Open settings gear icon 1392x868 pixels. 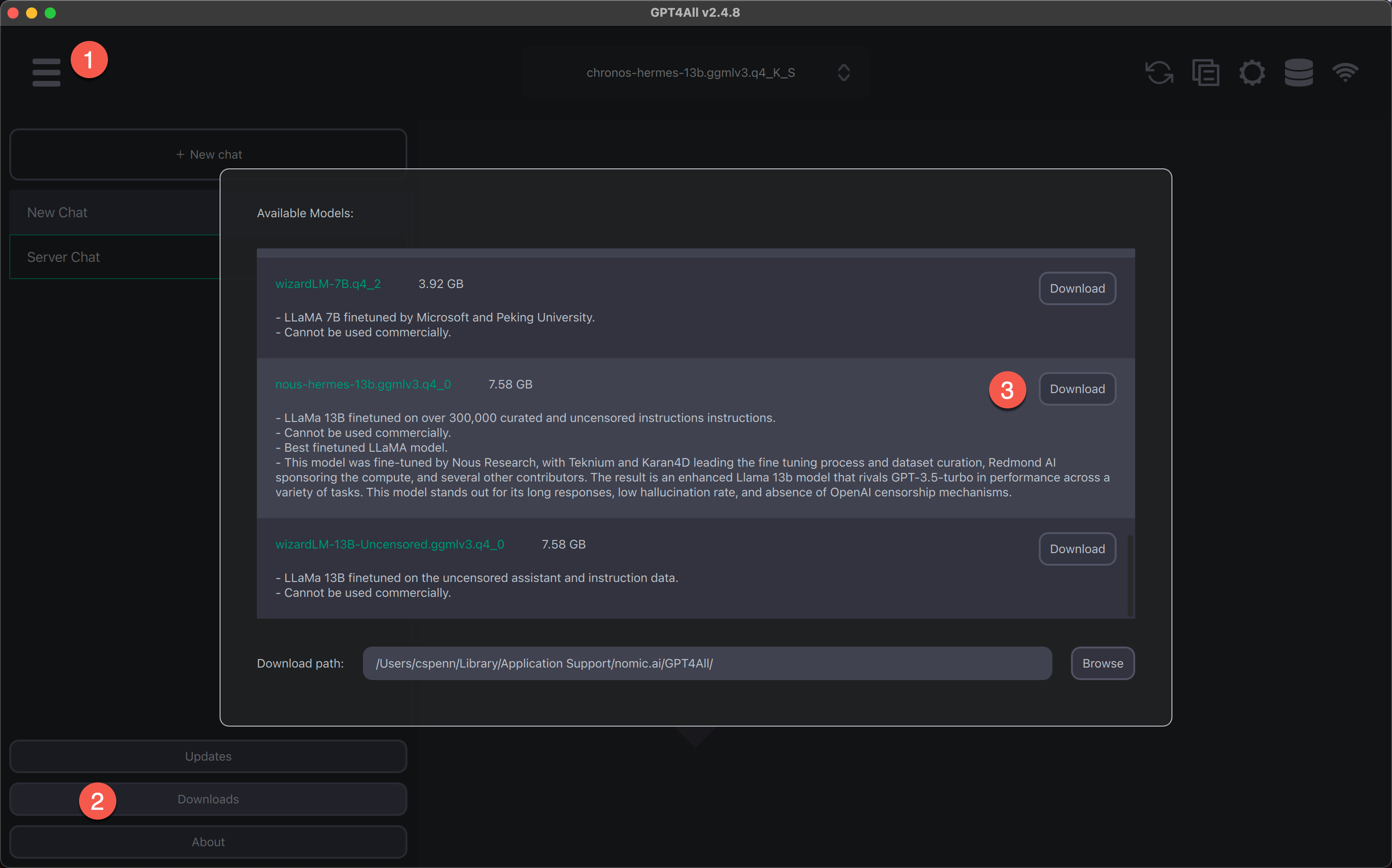click(x=1252, y=73)
